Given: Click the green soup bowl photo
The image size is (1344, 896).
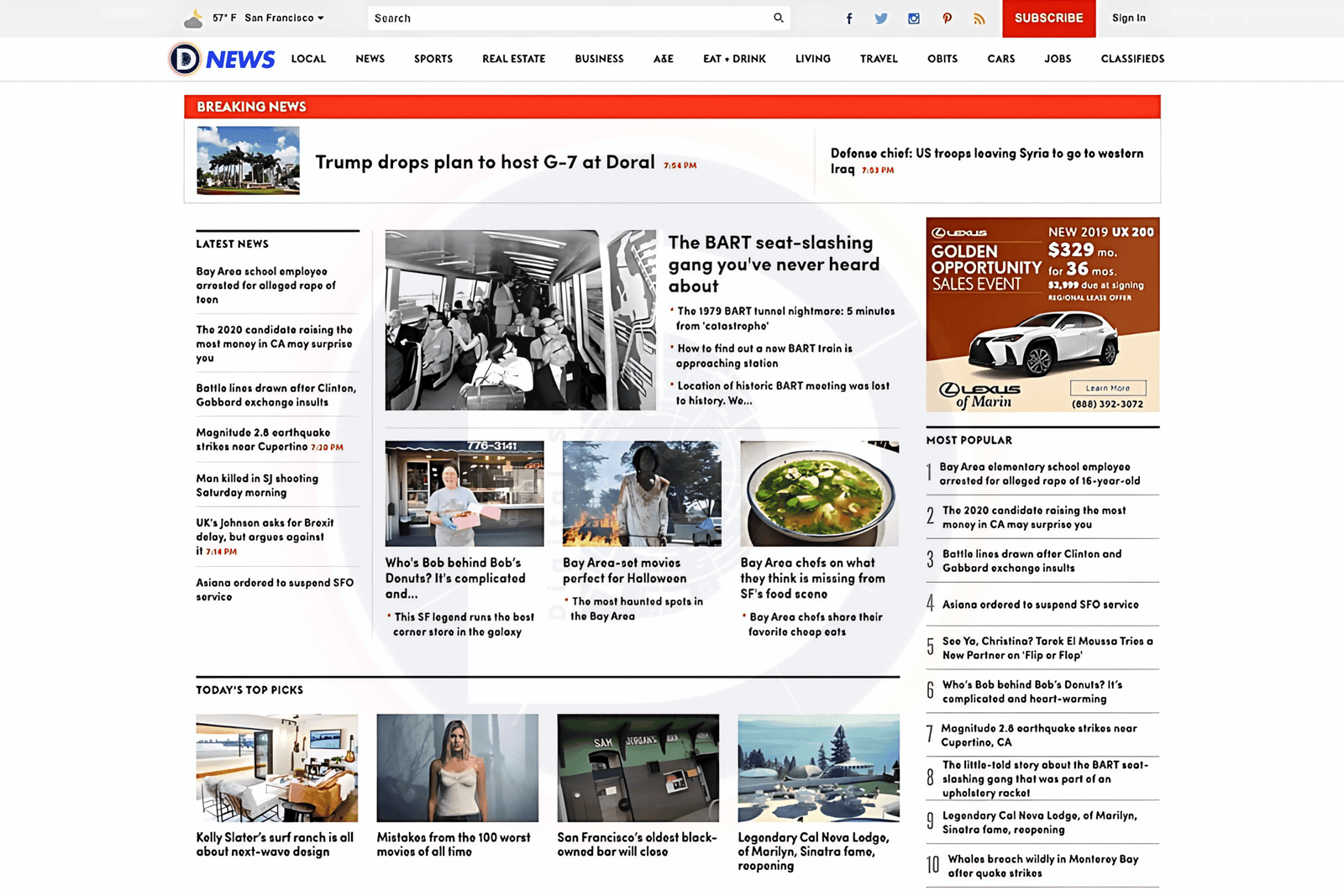Looking at the screenshot, I should tap(819, 494).
